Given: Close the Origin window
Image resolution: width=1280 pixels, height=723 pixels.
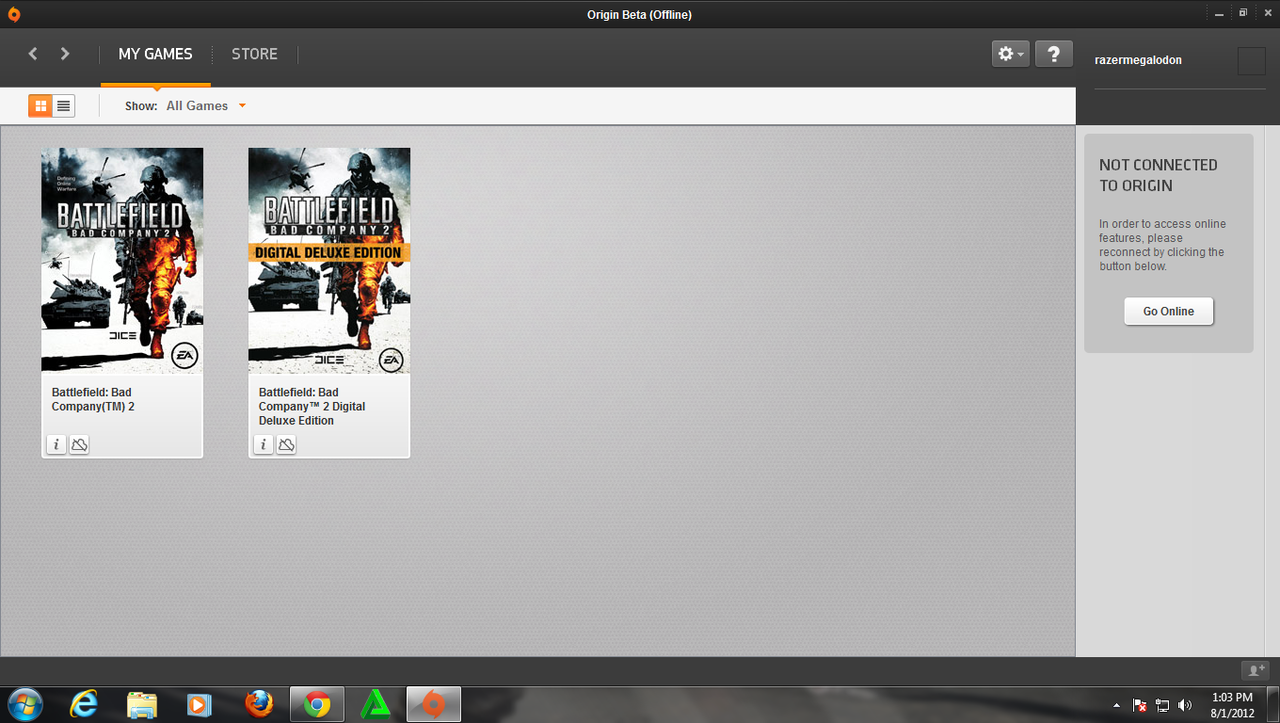Looking at the screenshot, I should (x=1266, y=13).
